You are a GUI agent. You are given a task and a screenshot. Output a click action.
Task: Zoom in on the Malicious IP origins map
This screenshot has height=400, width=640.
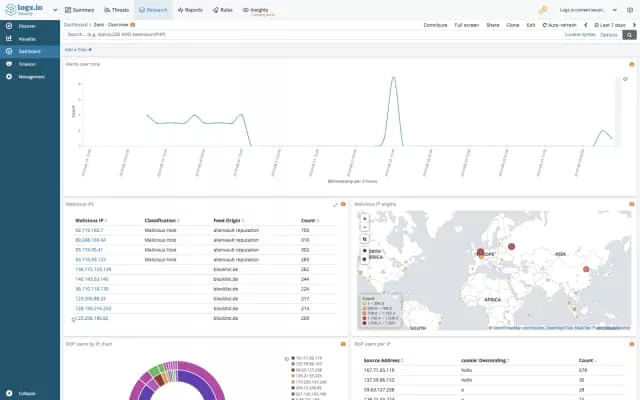365,218
